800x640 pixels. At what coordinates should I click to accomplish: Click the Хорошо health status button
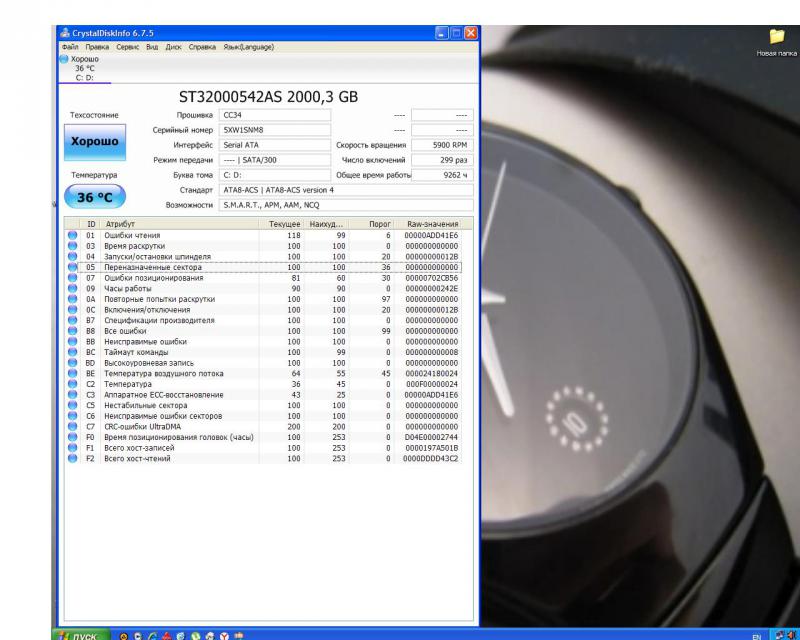(x=95, y=142)
